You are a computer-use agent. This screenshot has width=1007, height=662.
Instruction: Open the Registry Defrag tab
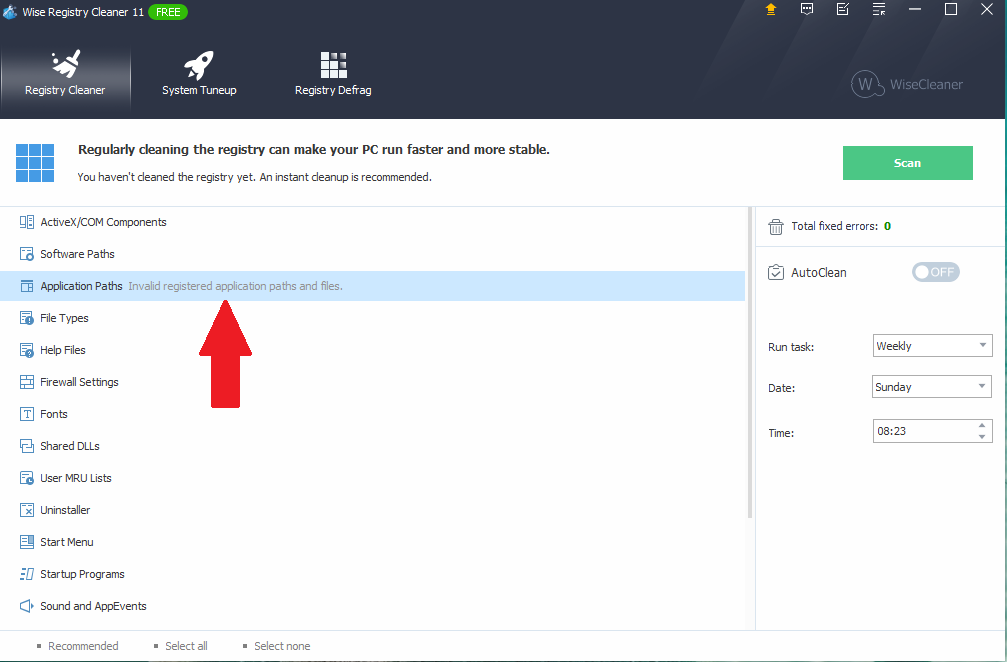[333, 74]
